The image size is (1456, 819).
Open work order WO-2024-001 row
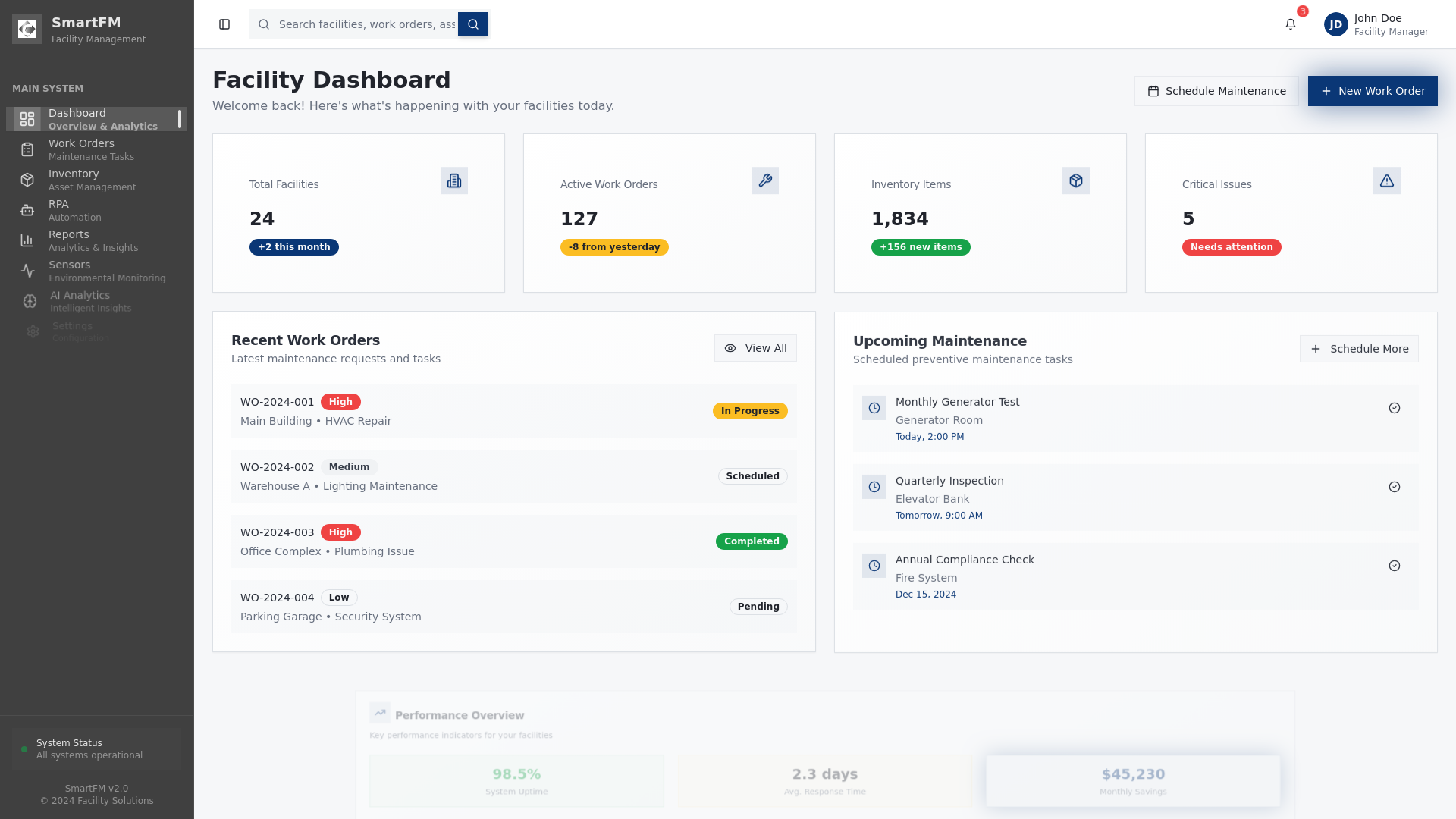514,411
